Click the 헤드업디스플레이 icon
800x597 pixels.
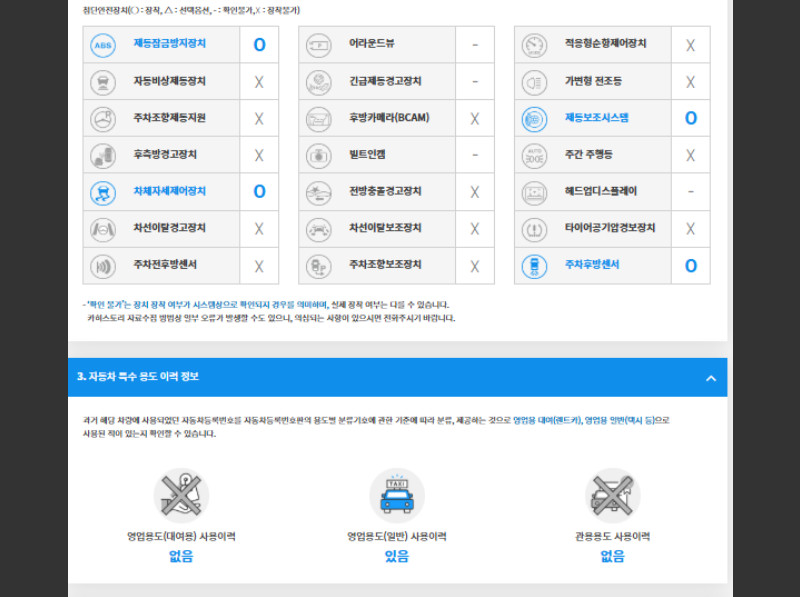tap(532, 191)
